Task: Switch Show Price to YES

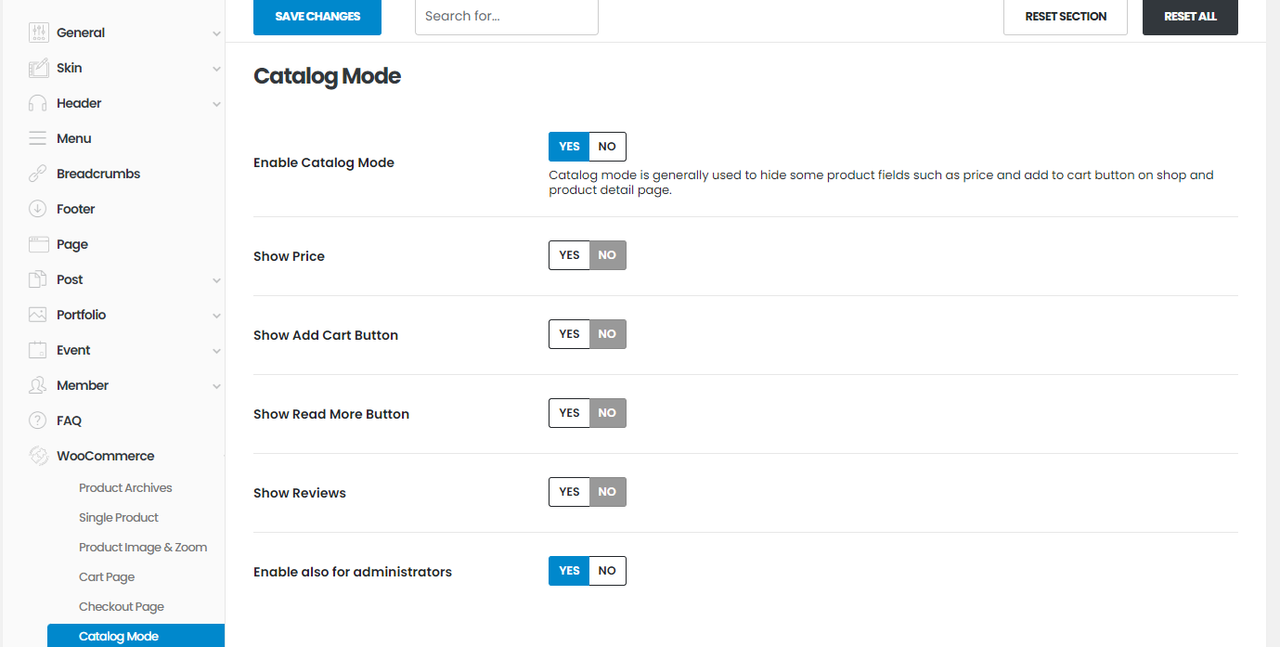Action: pos(569,255)
